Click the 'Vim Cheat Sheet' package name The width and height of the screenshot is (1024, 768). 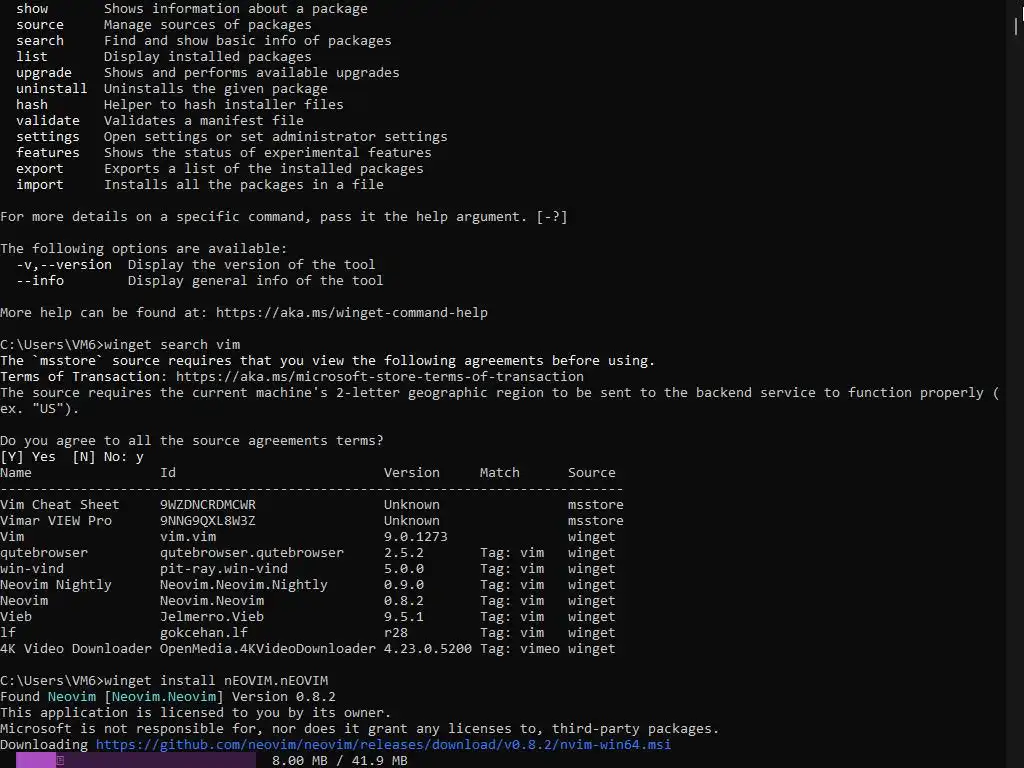pyautogui.click(x=60, y=505)
